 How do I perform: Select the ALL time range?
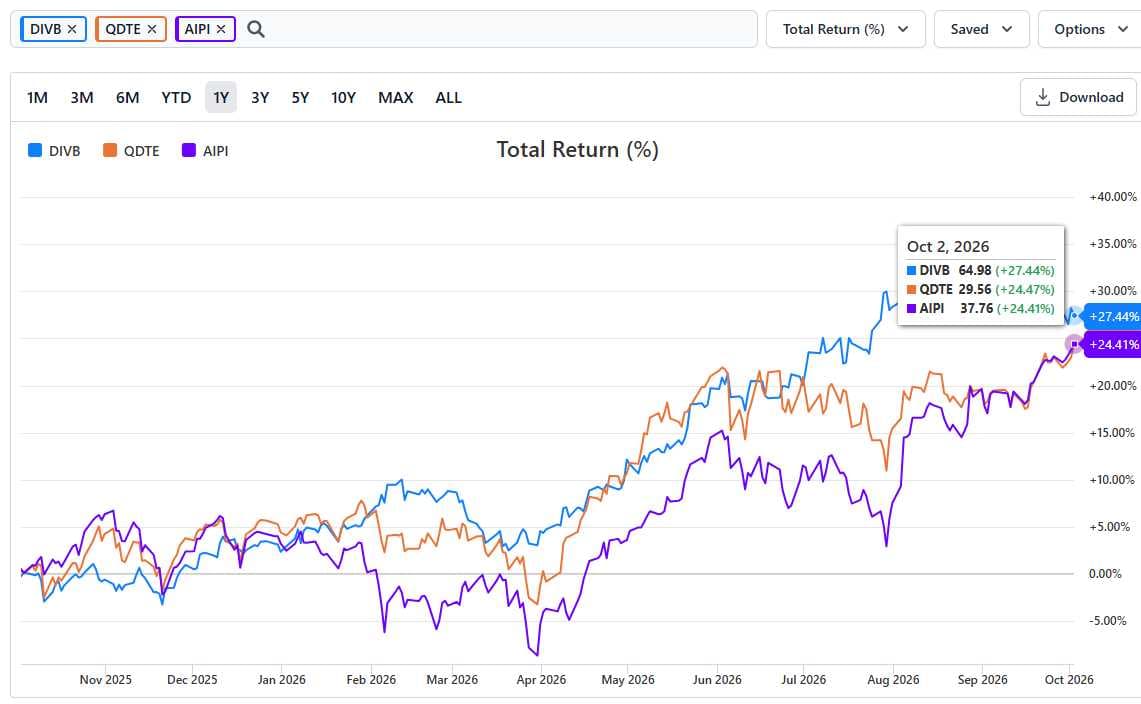(x=448, y=98)
